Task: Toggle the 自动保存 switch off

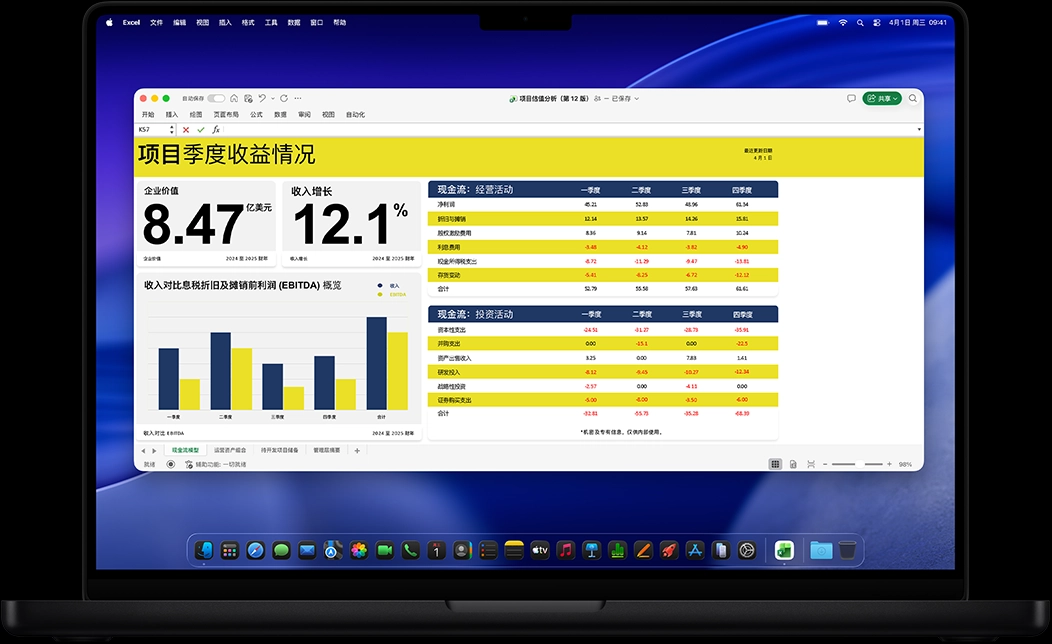Action: click(x=216, y=98)
